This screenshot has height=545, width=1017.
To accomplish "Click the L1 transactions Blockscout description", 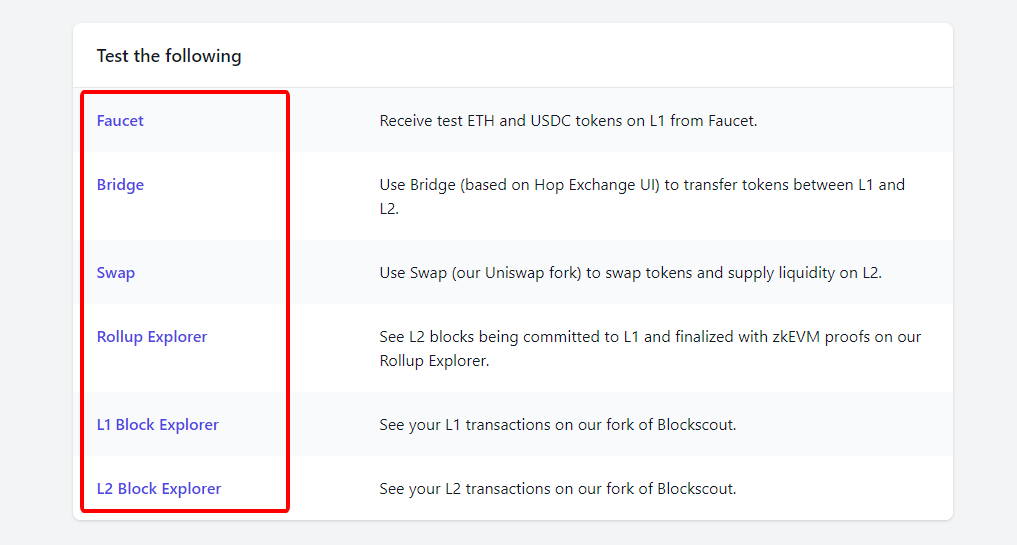I will [558, 425].
